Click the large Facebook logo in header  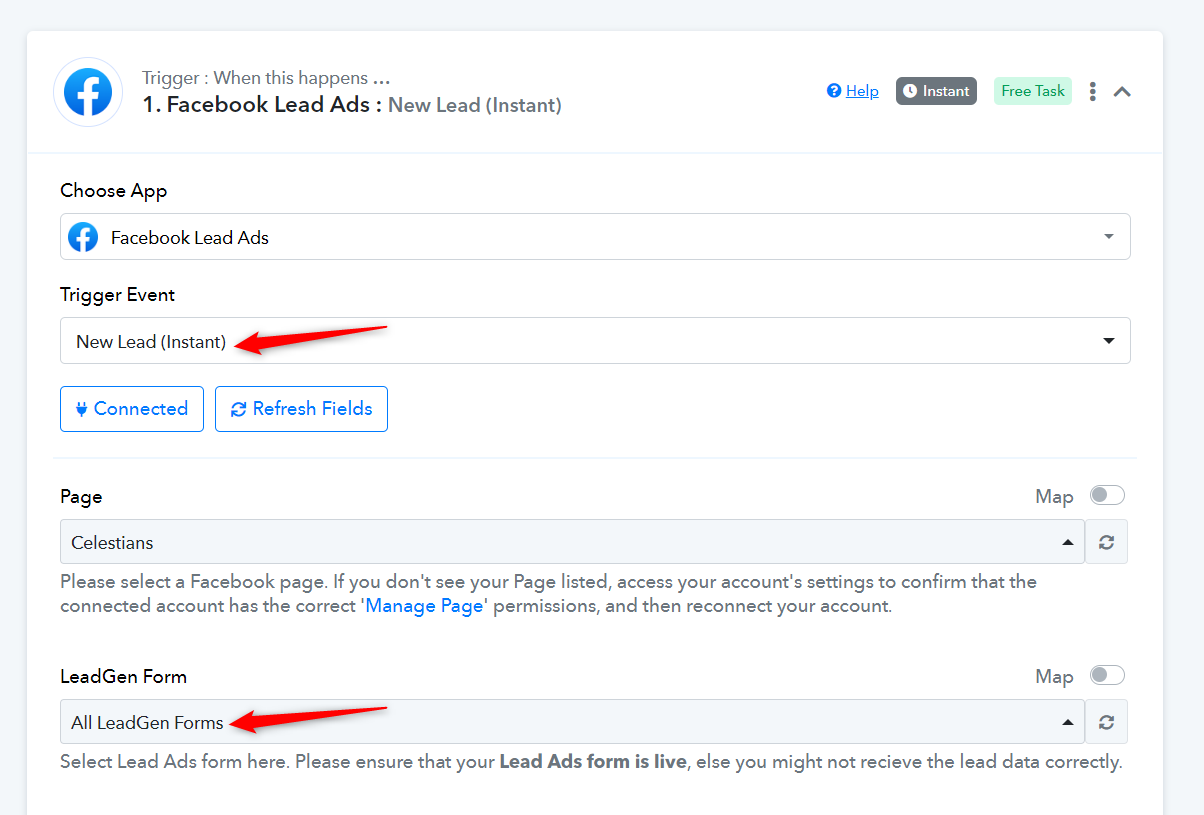pyautogui.click(x=88, y=92)
